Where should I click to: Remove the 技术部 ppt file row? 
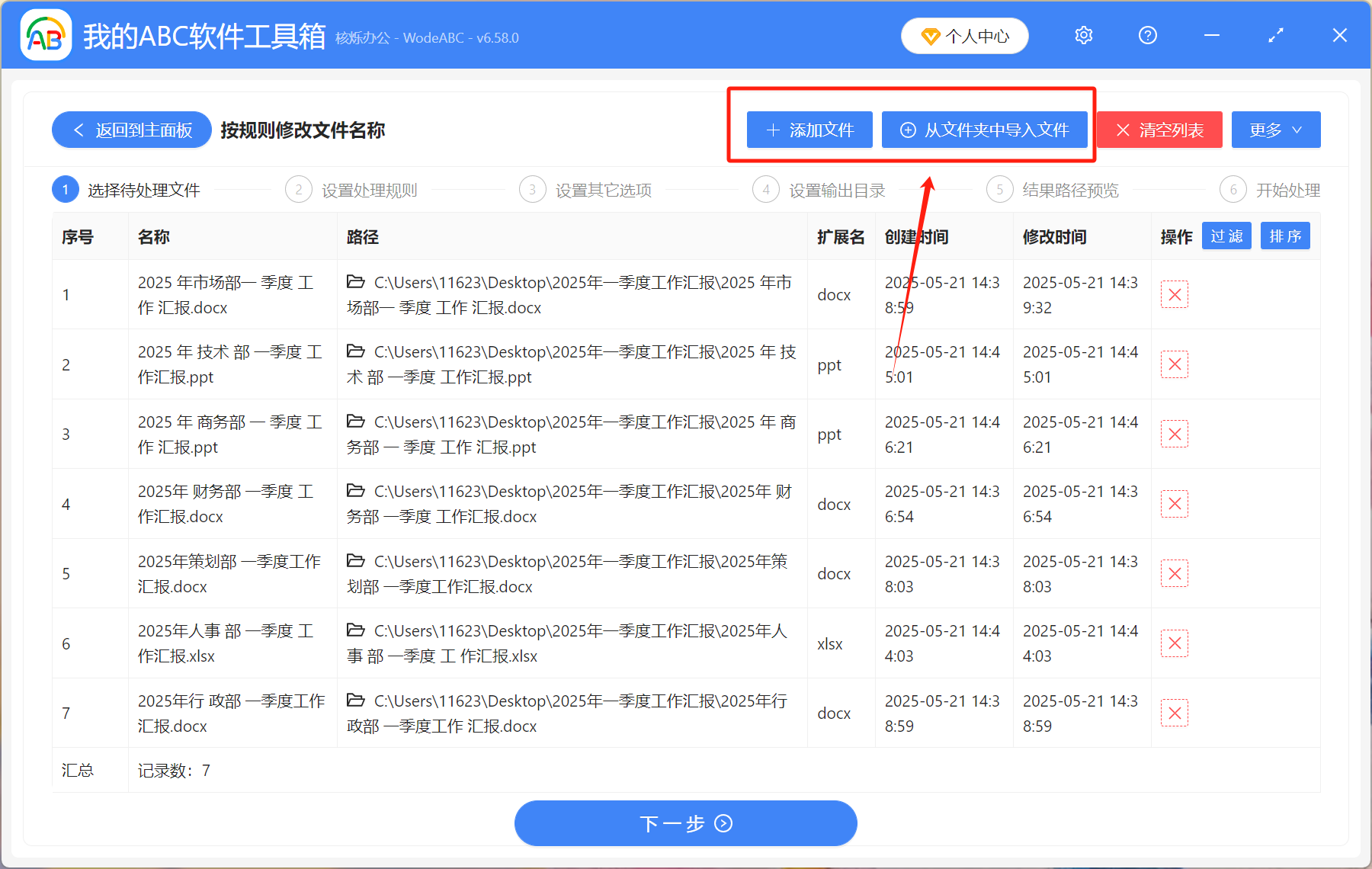tap(1175, 364)
